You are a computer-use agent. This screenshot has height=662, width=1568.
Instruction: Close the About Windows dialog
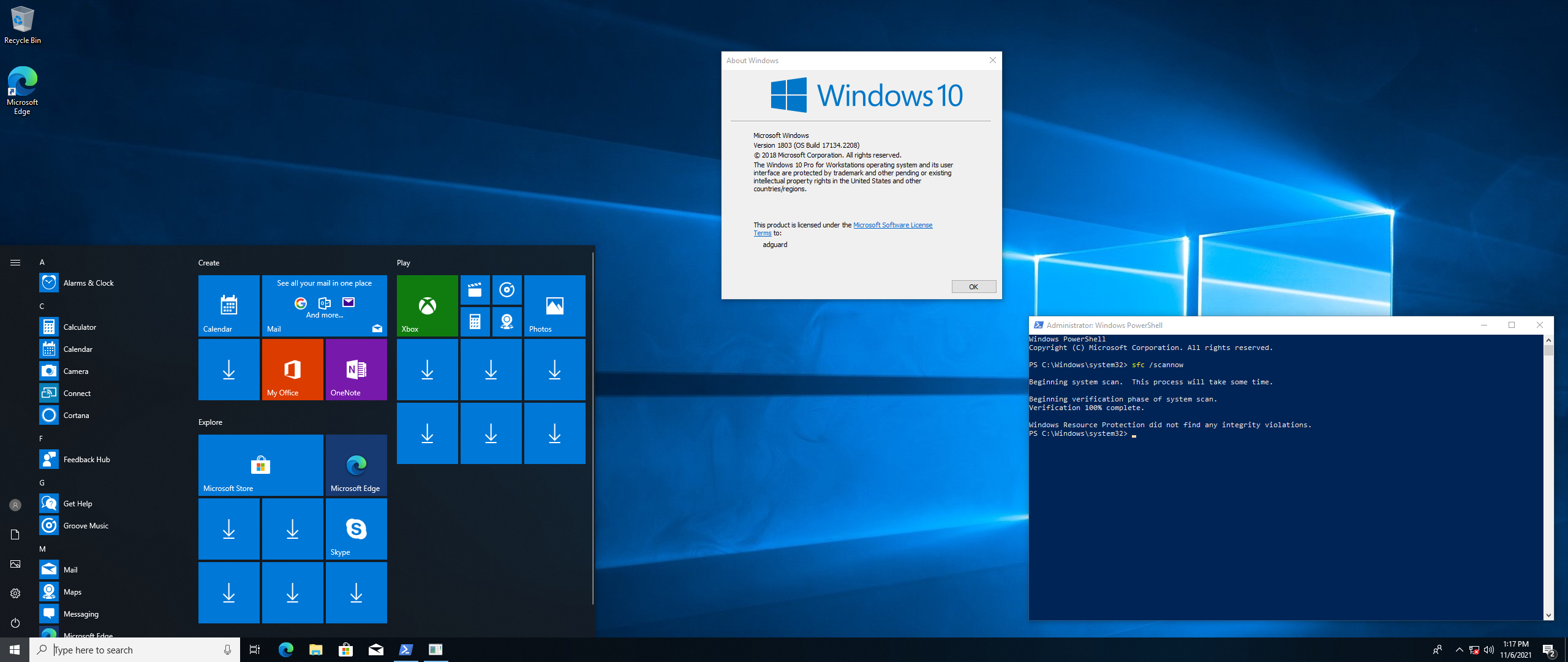pyautogui.click(x=993, y=60)
